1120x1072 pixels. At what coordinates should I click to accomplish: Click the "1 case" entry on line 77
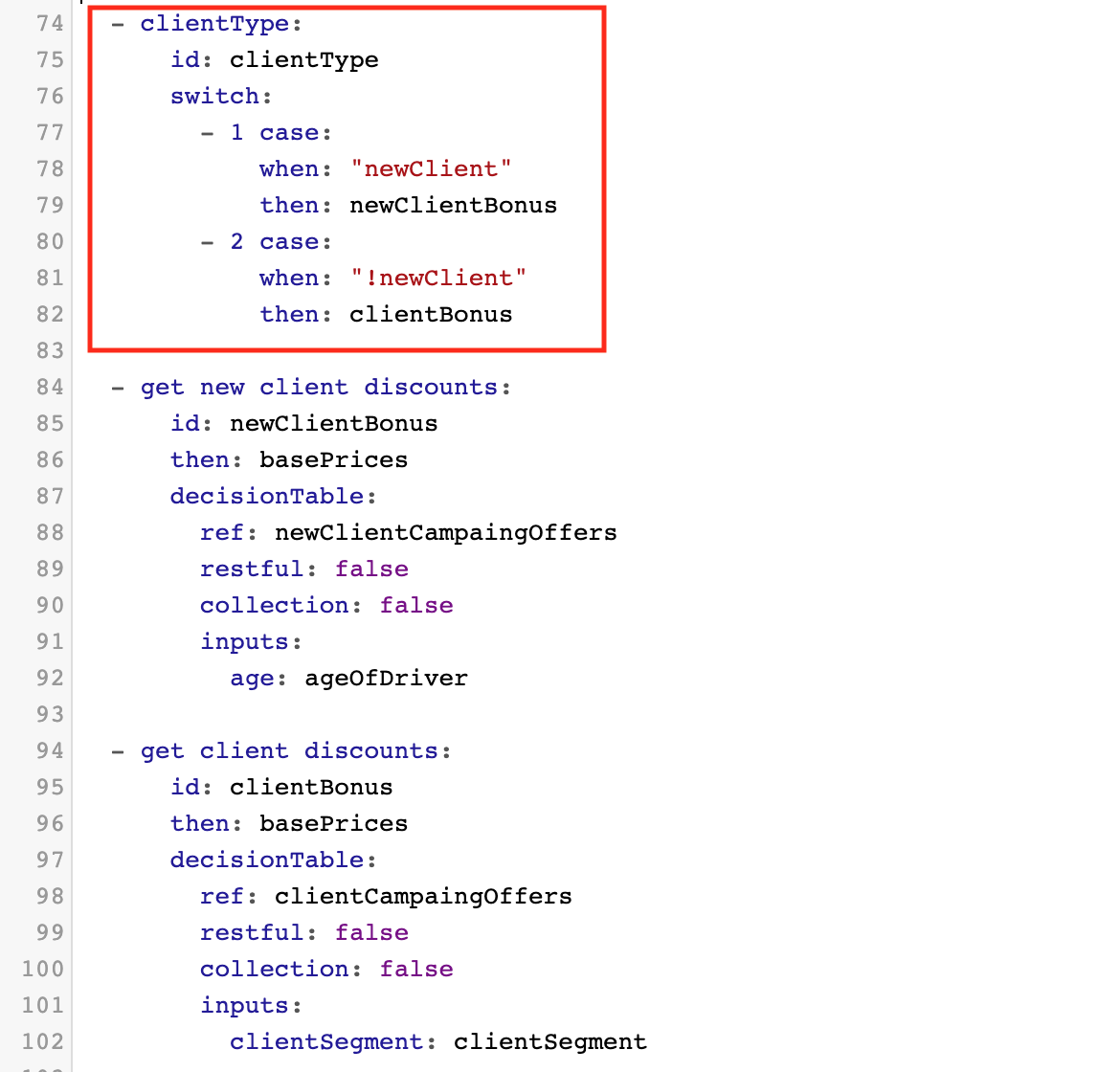click(x=280, y=132)
